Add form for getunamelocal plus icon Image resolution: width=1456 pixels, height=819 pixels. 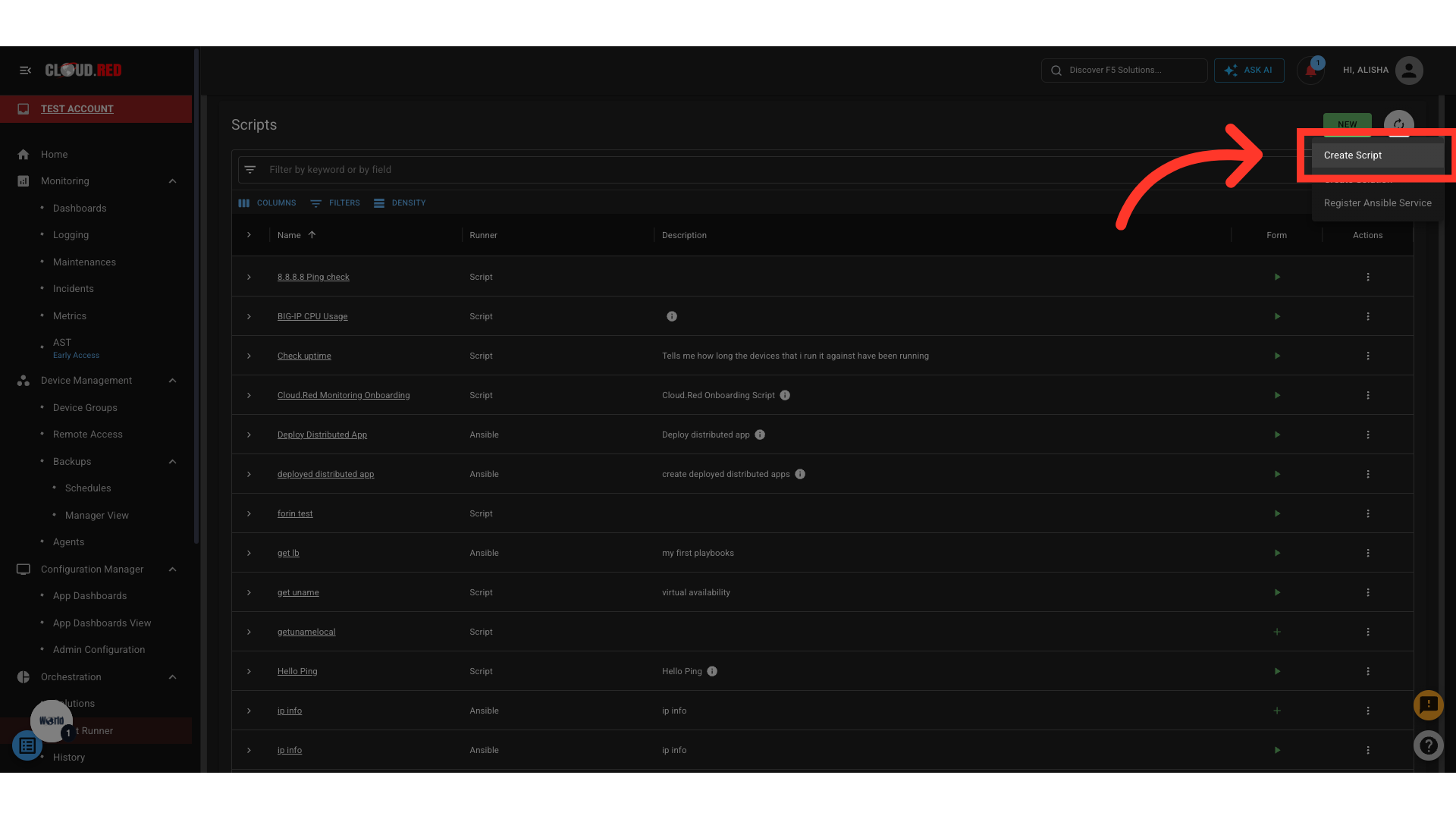coord(1277,632)
